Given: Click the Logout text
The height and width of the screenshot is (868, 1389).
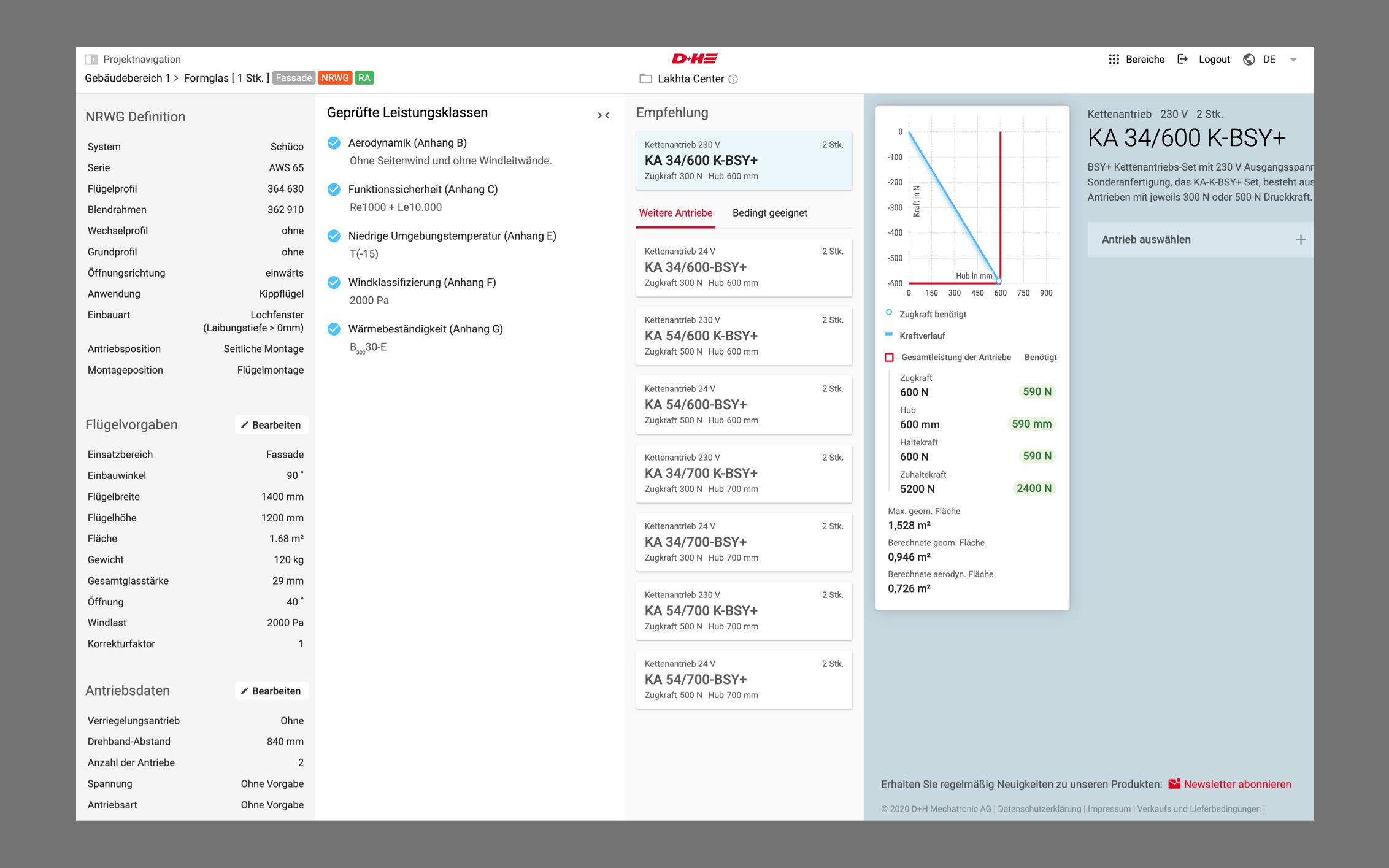Looking at the screenshot, I should [1214, 60].
